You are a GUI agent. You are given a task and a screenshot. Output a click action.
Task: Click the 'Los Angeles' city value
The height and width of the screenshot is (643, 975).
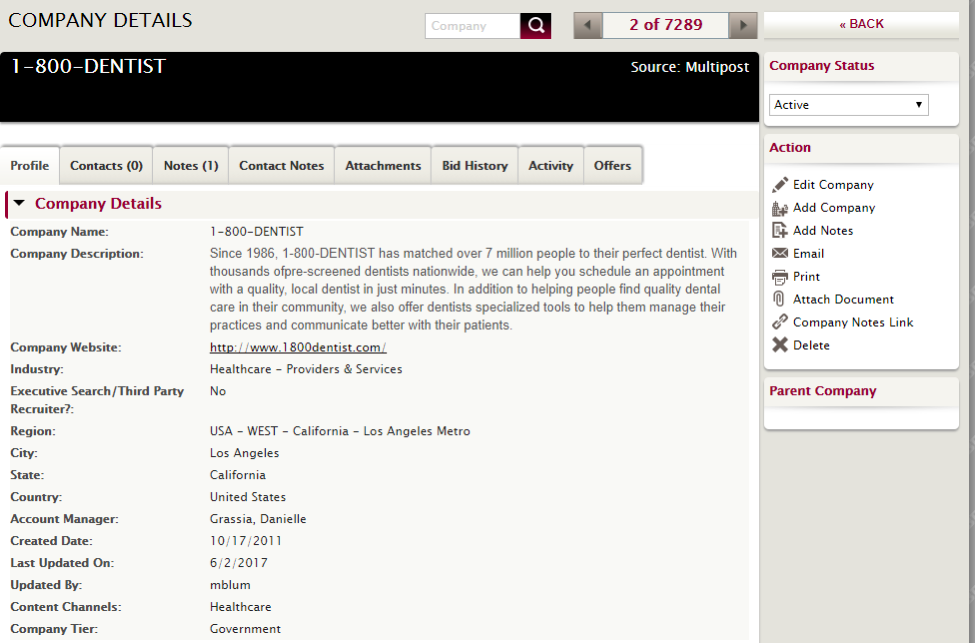[x=244, y=453]
